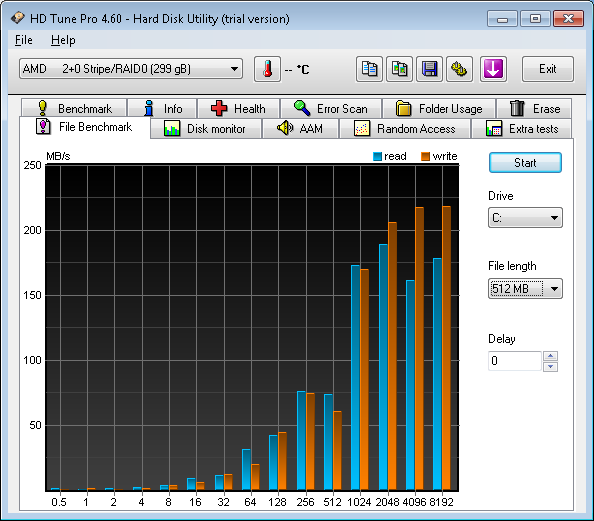Click the 8192 orange write bar
The height and width of the screenshot is (521, 594).
click(x=447, y=348)
